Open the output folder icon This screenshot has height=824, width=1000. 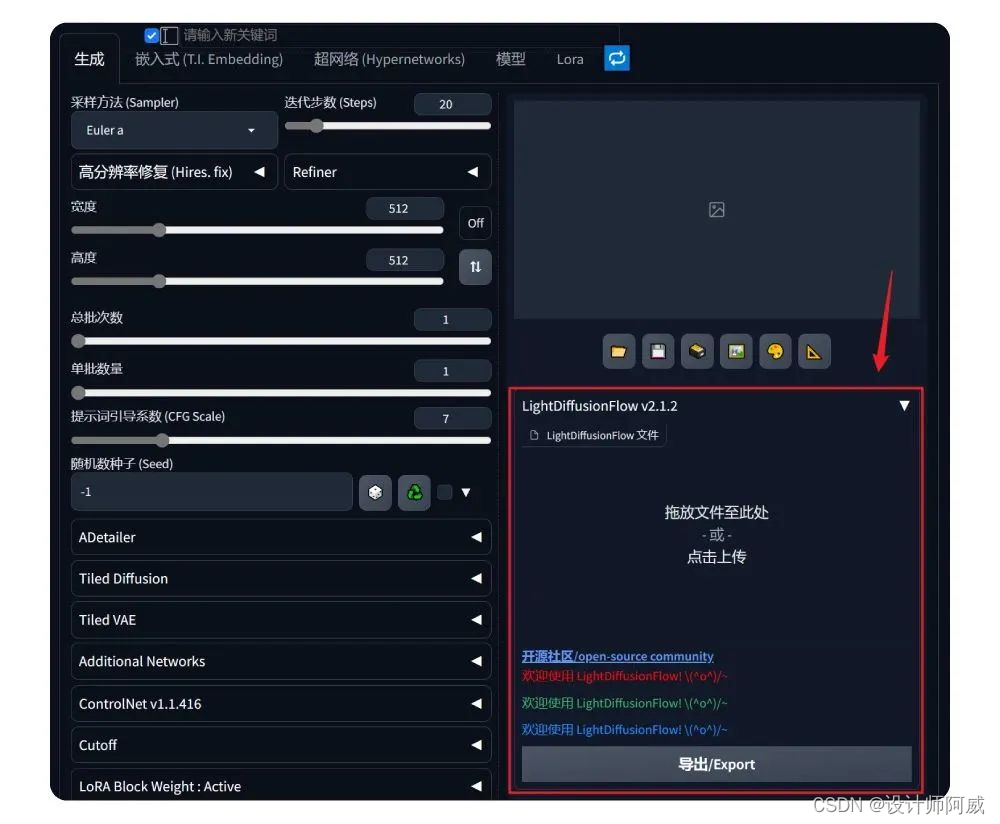tap(618, 351)
